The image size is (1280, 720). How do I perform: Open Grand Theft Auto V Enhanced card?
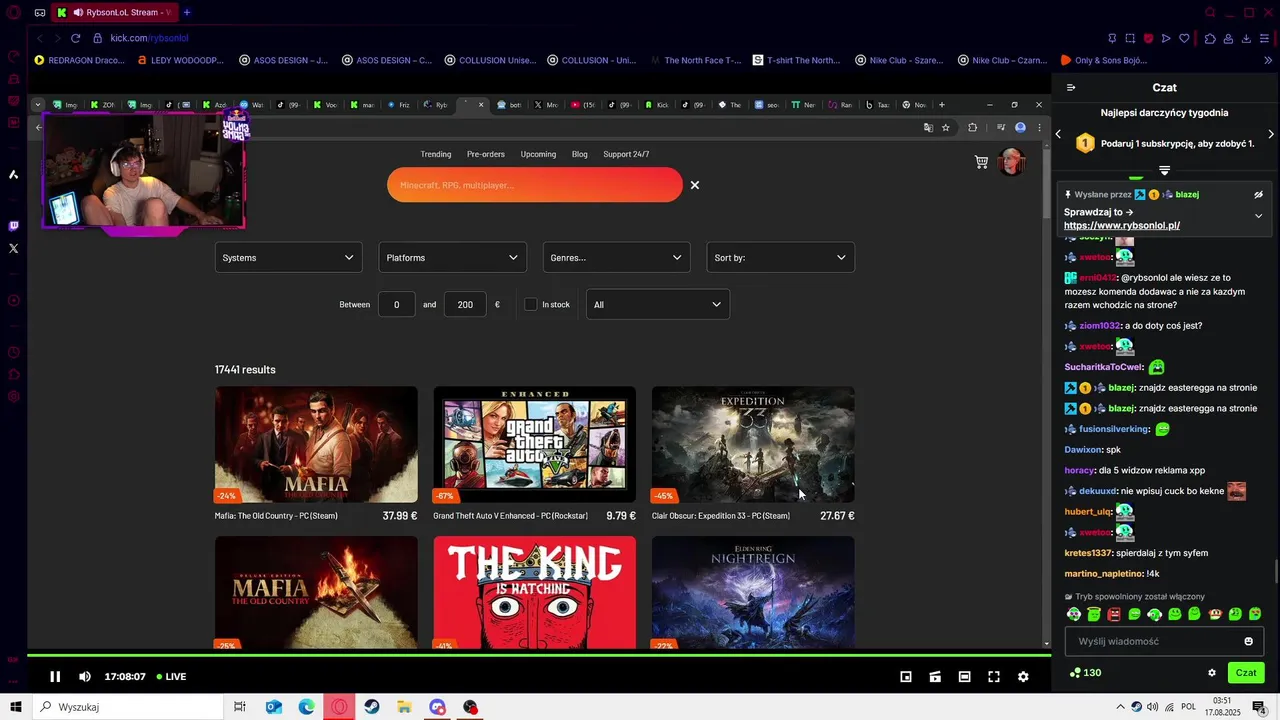534,454
